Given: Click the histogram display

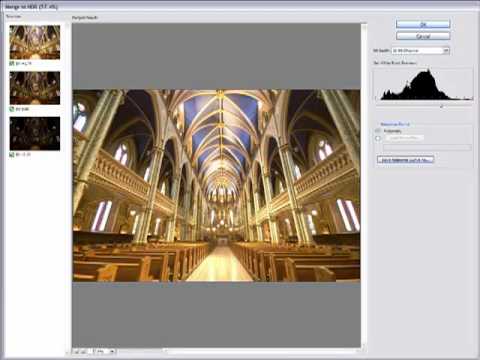Looking at the screenshot, I should (423, 85).
